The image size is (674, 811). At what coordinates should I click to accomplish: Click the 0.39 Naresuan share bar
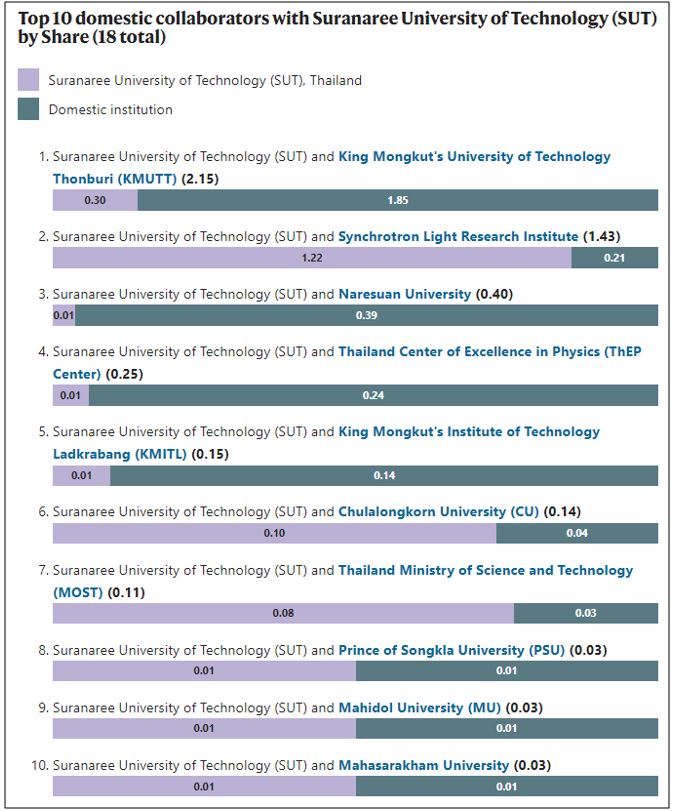[x=366, y=315]
